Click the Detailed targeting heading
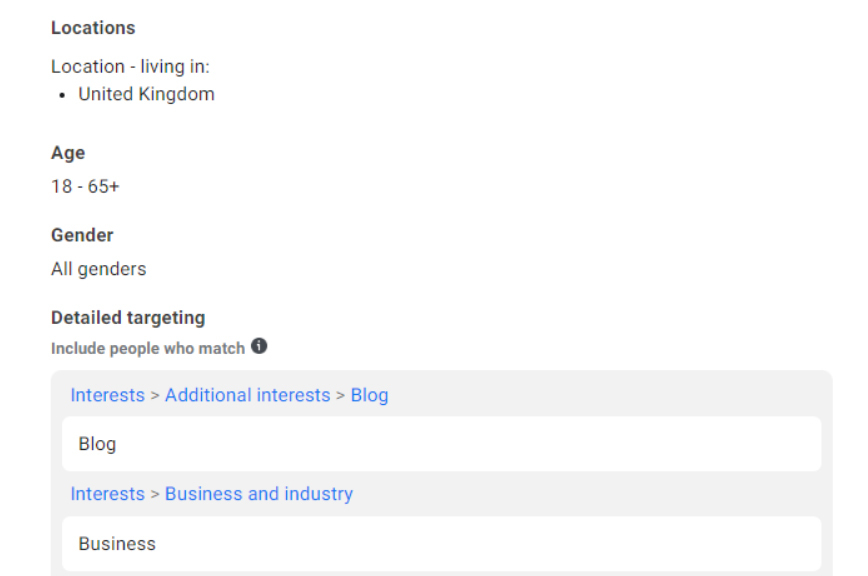The width and height of the screenshot is (868, 576). tap(128, 318)
